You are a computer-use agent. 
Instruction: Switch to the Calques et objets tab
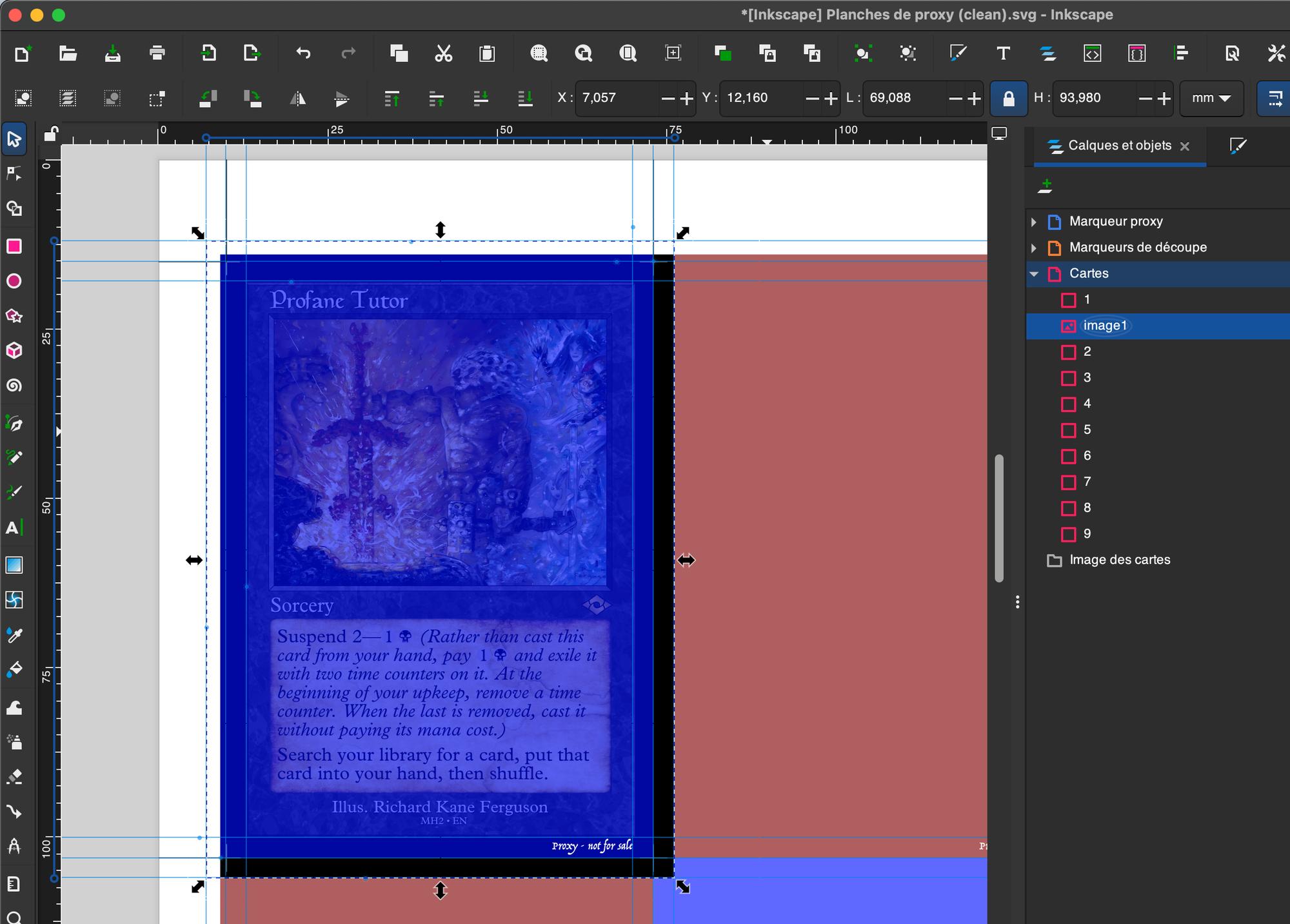coord(1119,146)
